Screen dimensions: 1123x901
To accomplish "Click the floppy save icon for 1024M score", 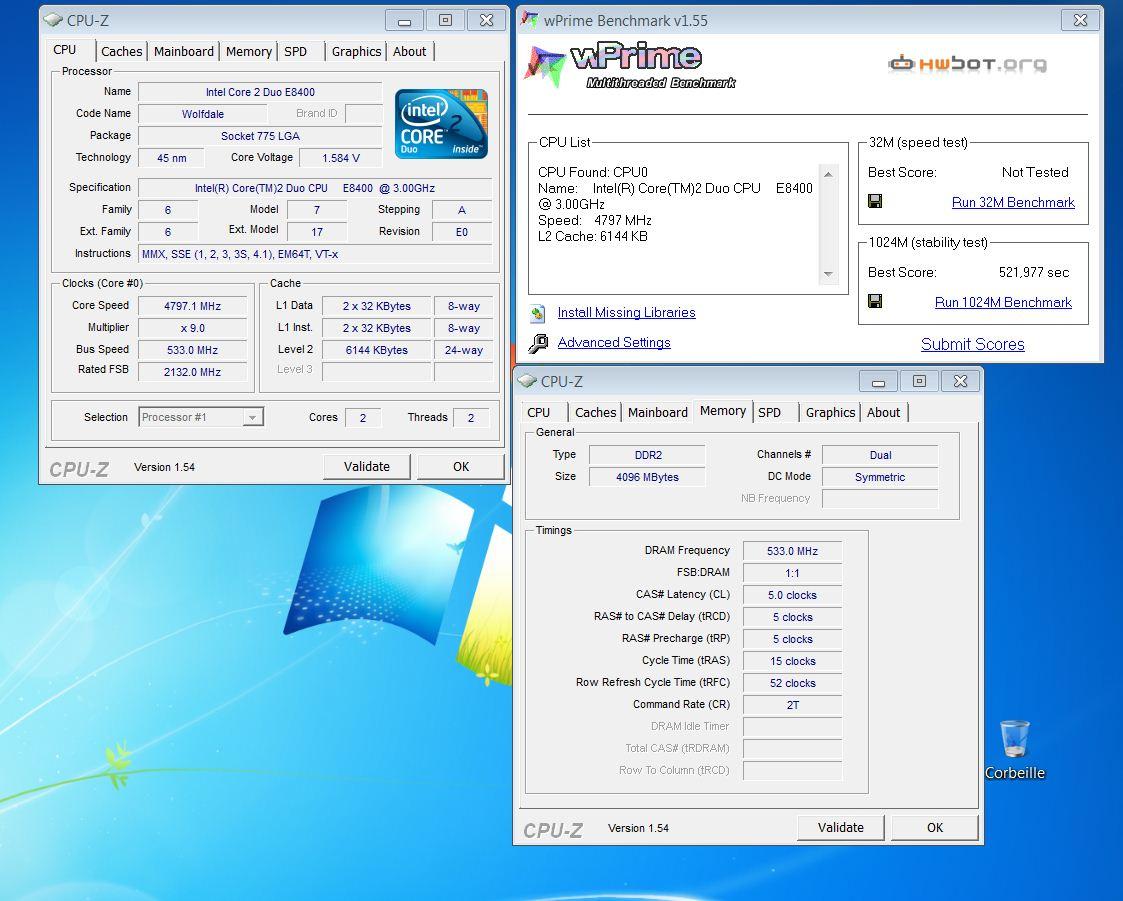I will pyautogui.click(x=874, y=301).
